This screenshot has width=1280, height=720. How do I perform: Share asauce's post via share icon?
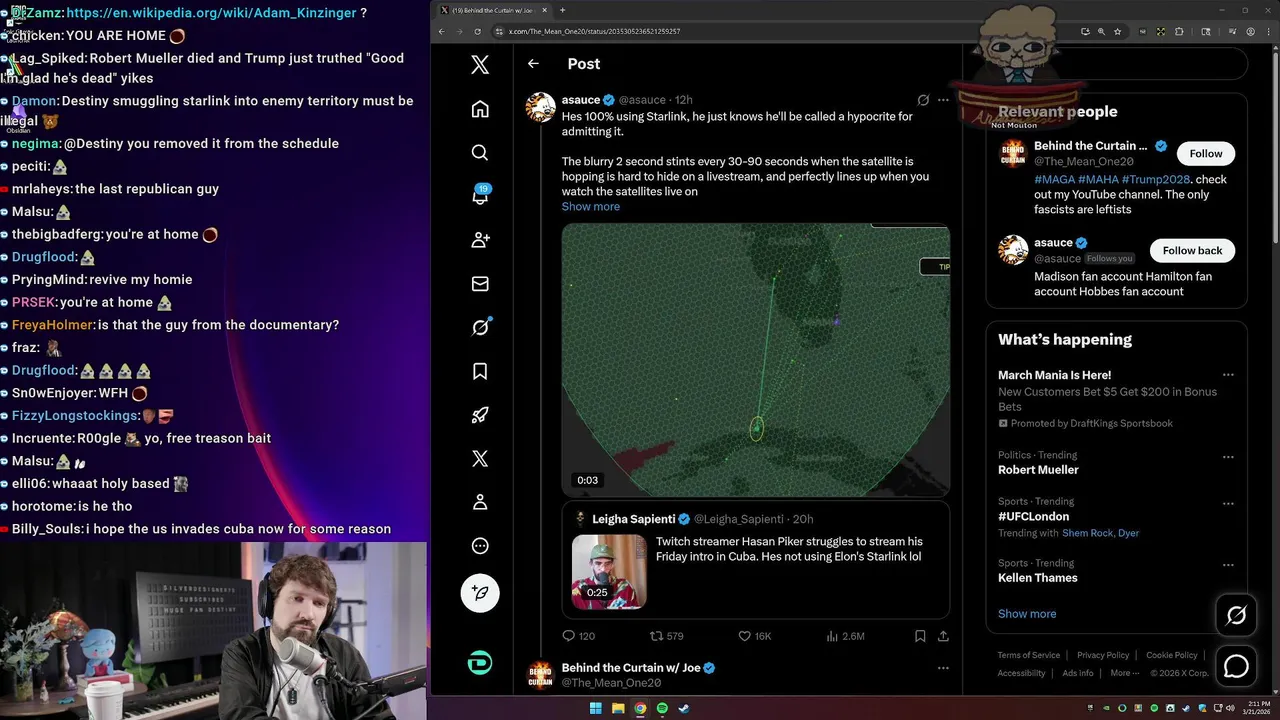pyautogui.click(x=943, y=636)
